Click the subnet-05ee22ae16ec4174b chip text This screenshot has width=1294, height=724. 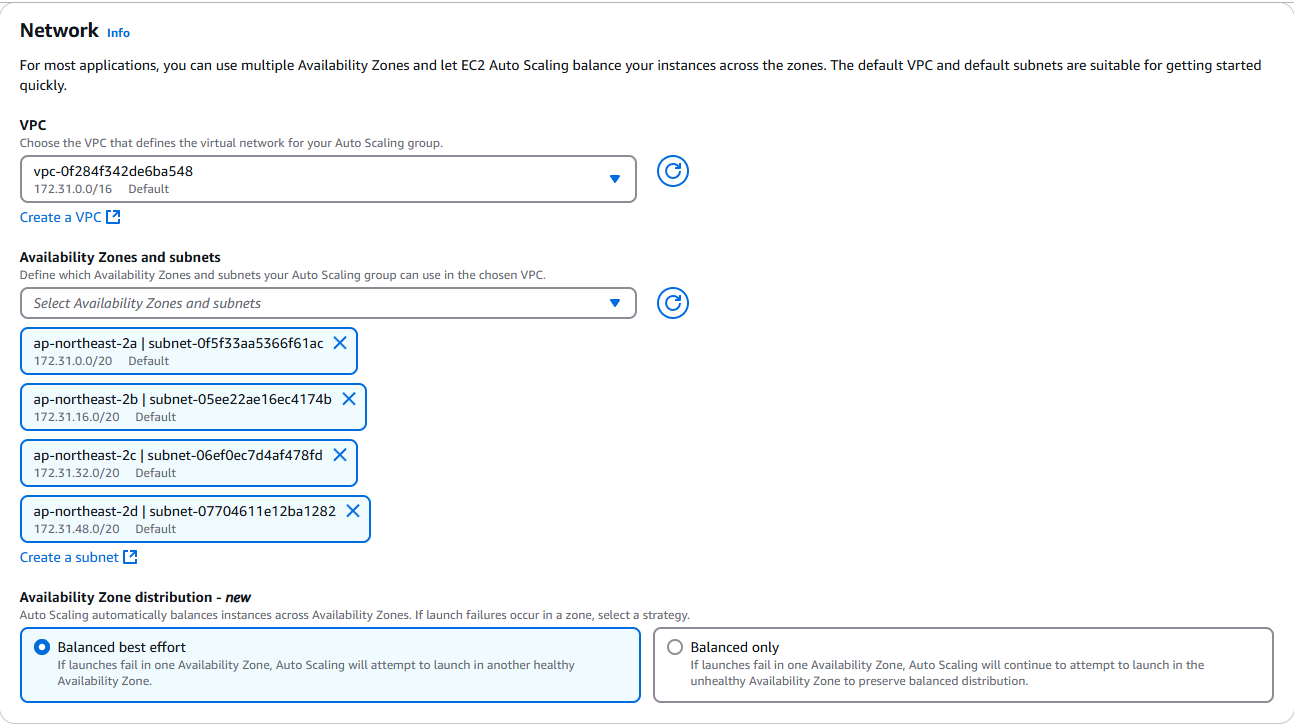coord(241,399)
